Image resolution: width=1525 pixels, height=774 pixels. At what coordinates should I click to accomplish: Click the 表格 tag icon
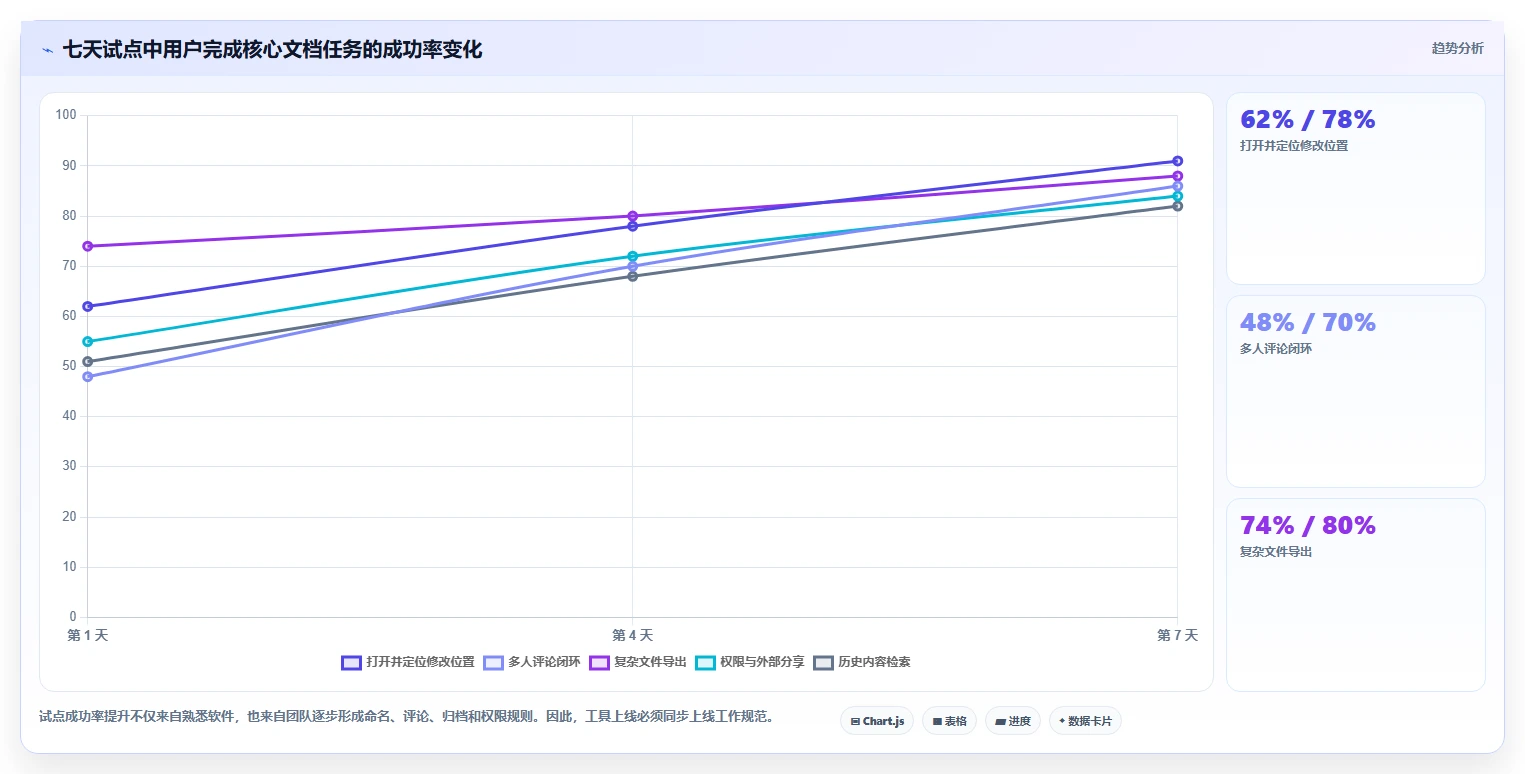click(937, 721)
